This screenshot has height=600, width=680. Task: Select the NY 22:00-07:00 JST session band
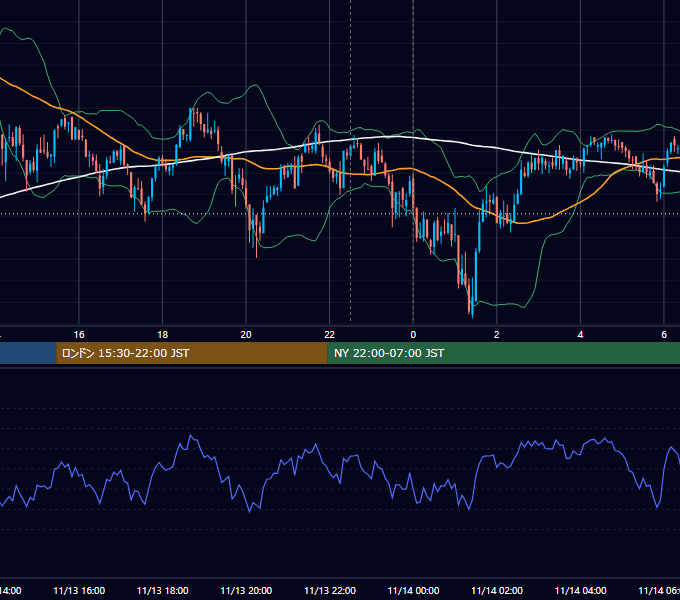point(503,353)
